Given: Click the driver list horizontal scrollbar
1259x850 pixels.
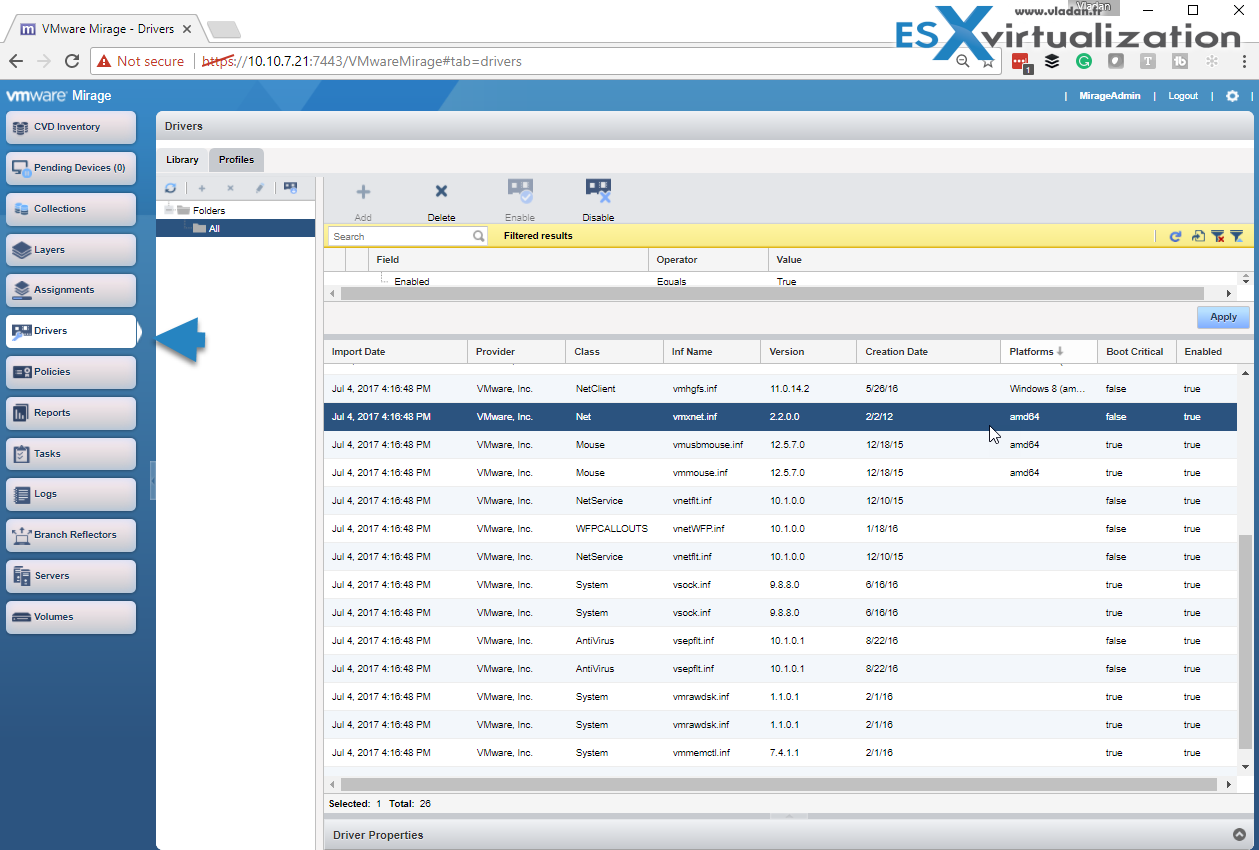Looking at the screenshot, I should tap(778, 784).
